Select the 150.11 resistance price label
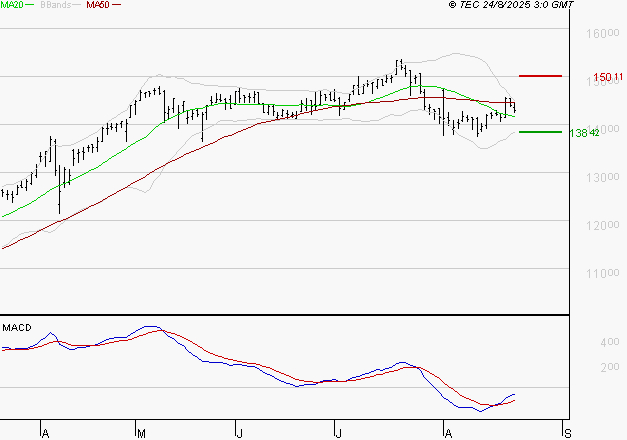Image resolution: width=627 pixels, height=440 pixels. 607,77
